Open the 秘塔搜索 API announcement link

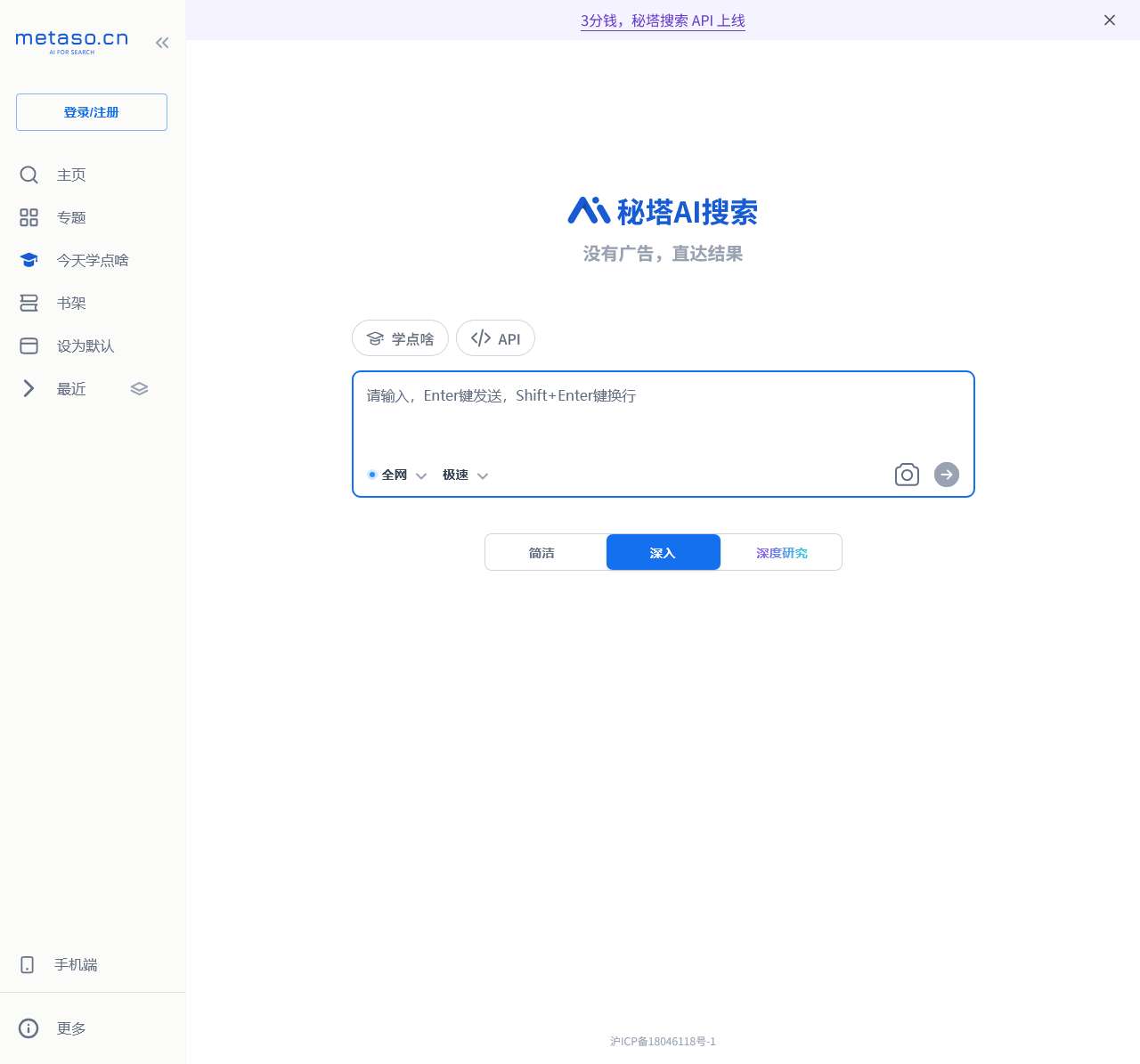tap(663, 20)
